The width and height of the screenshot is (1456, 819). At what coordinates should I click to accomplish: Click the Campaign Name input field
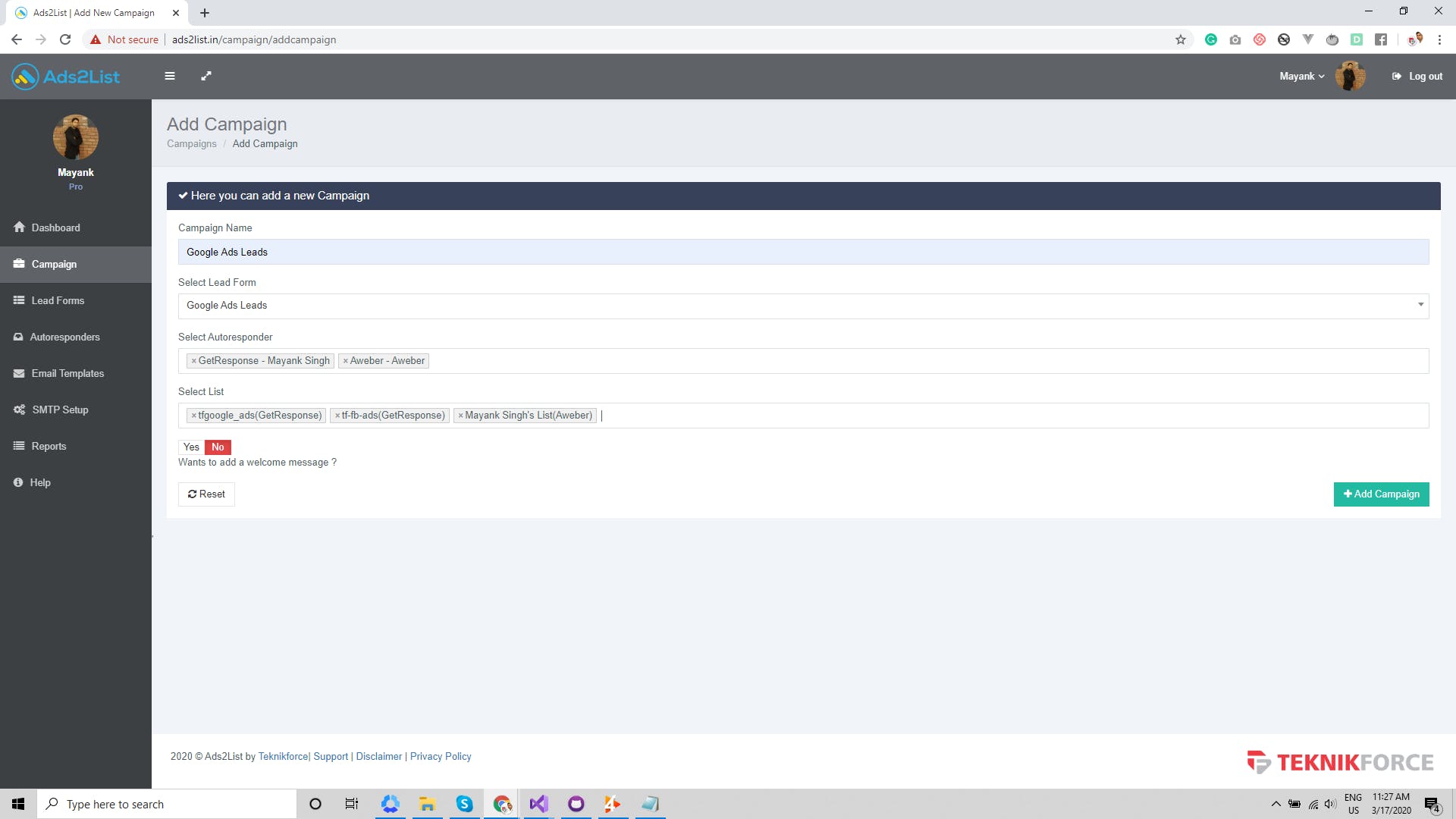tap(803, 253)
